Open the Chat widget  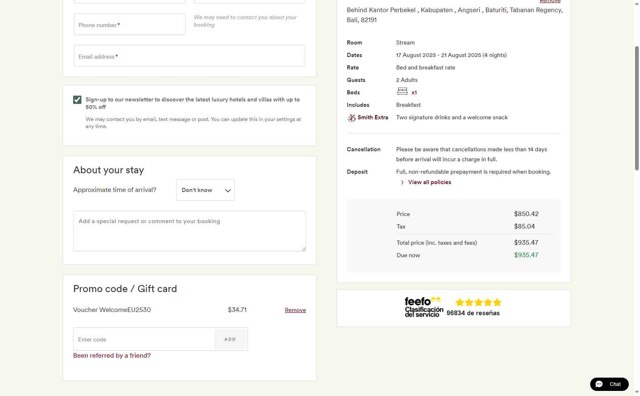tap(609, 384)
